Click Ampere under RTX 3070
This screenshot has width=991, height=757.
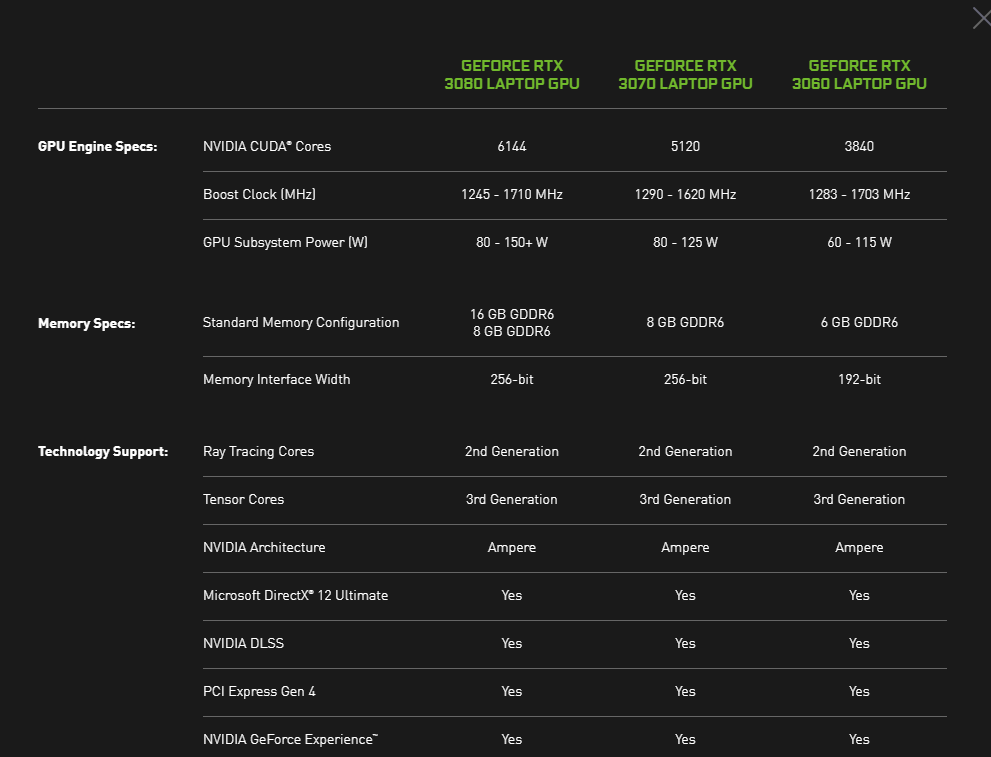pos(685,547)
